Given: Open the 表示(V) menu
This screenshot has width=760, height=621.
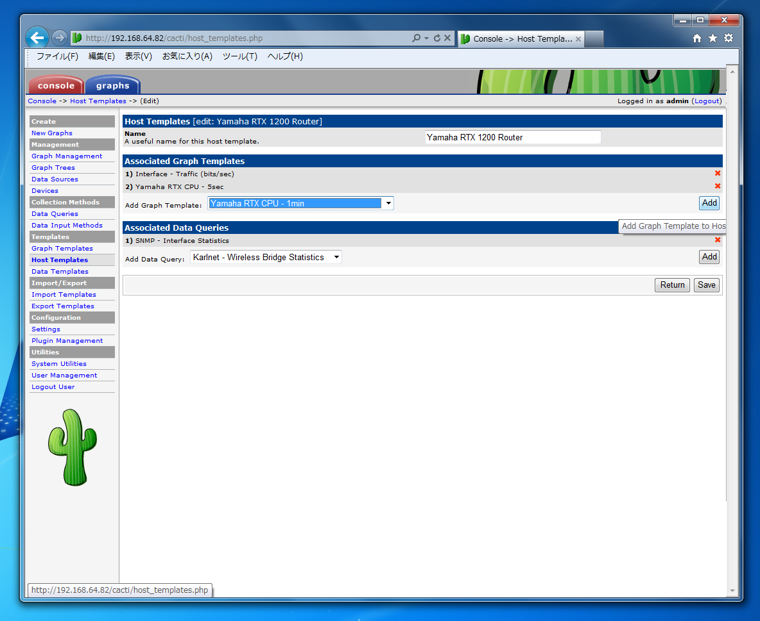Looking at the screenshot, I should 138,56.
